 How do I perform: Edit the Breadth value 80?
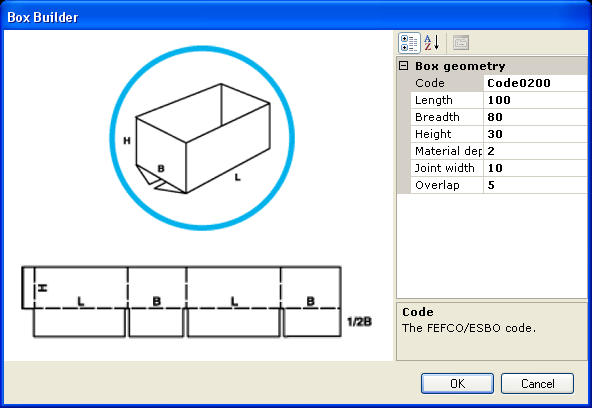(x=535, y=117)
